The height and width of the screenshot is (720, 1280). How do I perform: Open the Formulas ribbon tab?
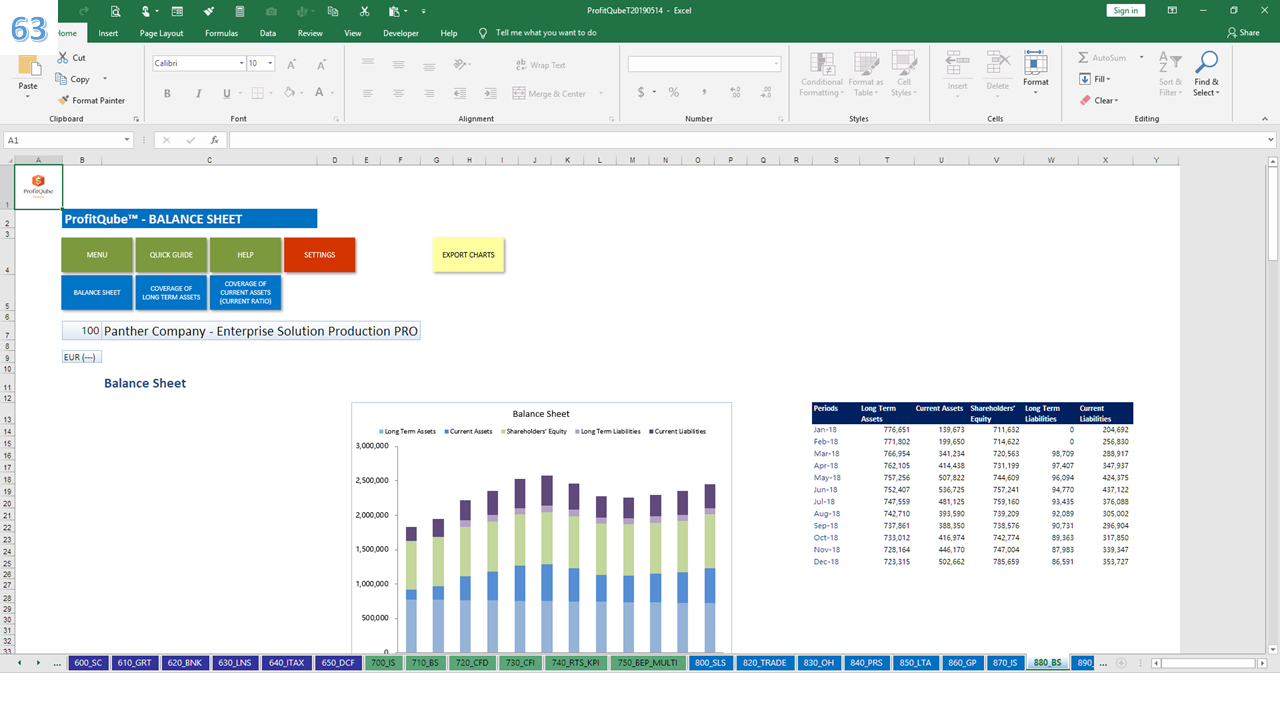click(x=221, y=33)
